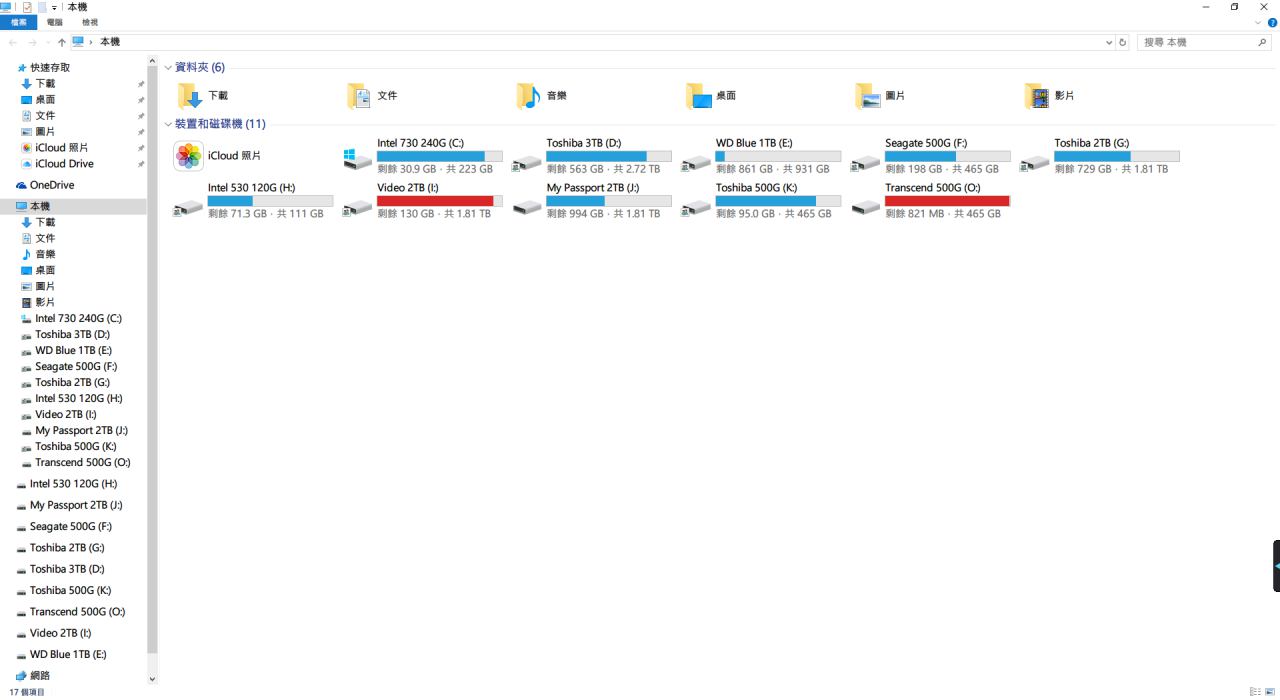This screenshot has height=700, width=1280.
Task: Click the text 剩餘 198 GB · 共 465 GB
Action: pyautogui.click(x=942, y=169)
